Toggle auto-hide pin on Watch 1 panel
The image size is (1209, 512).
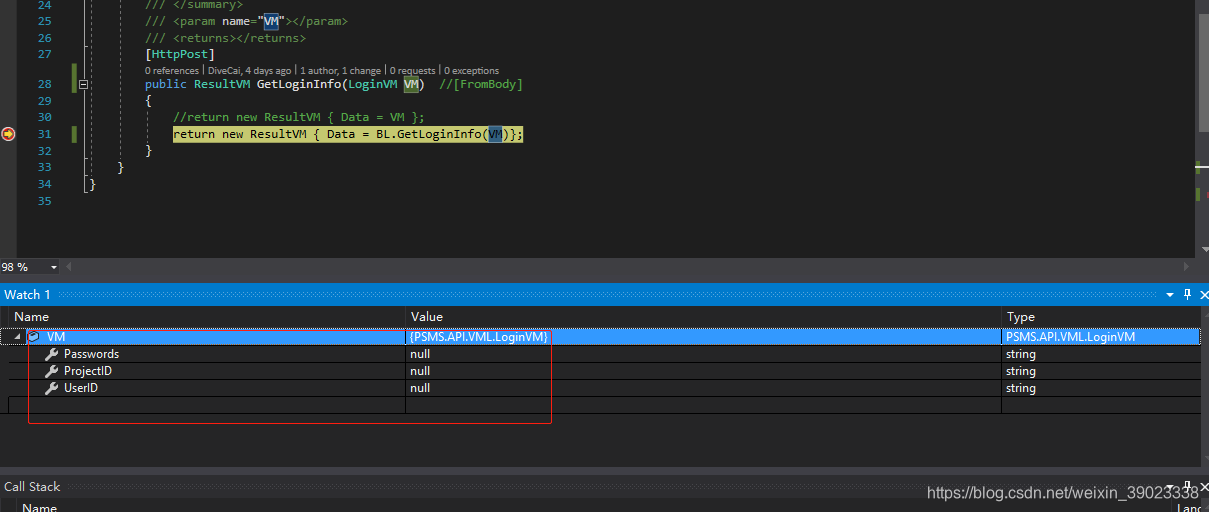tap(1187, 295)
